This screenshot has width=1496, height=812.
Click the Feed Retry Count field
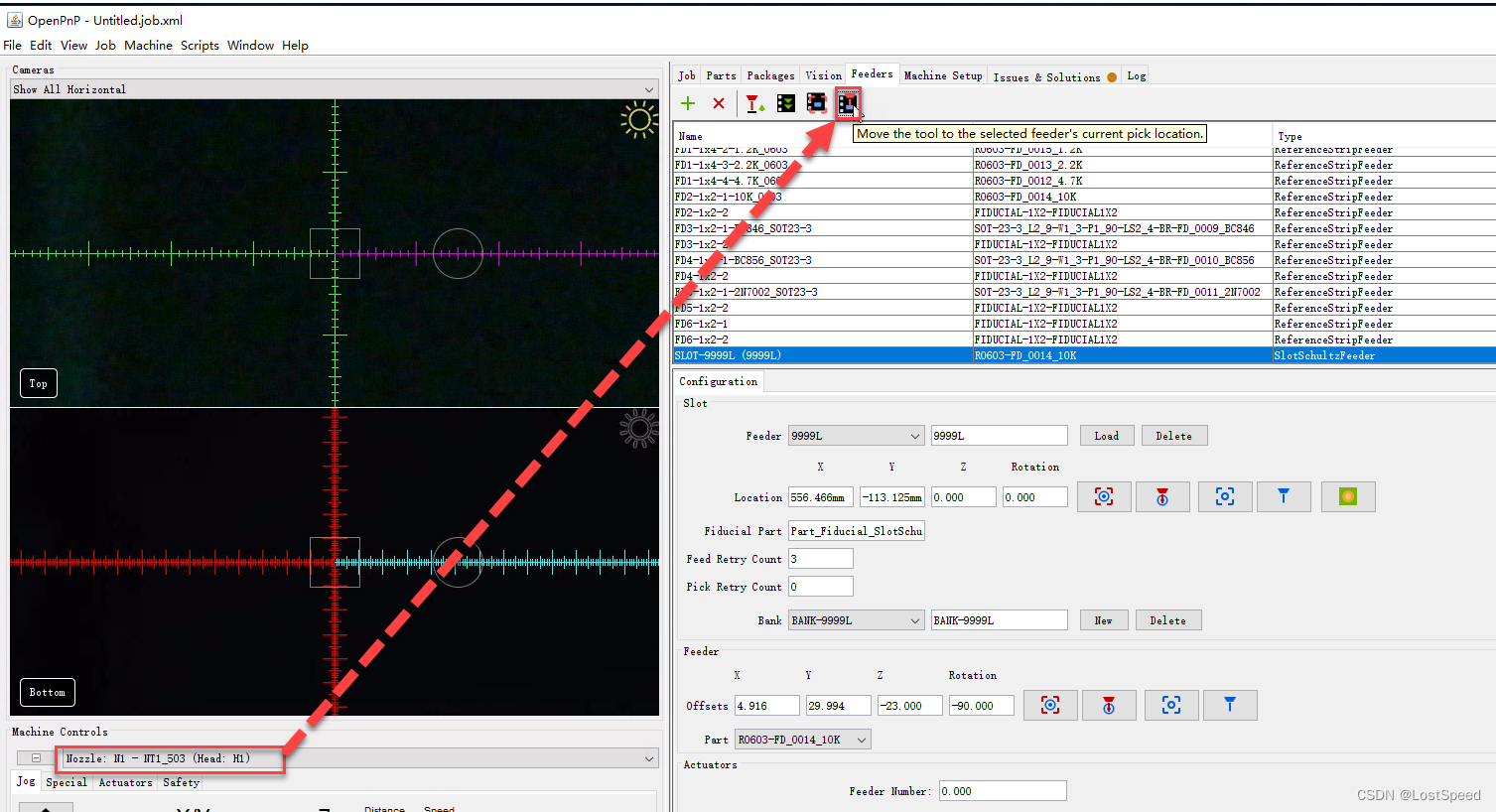[x=820, y=559]
